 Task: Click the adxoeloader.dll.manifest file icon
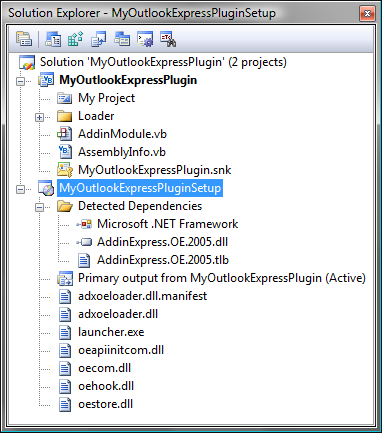click(x=65, y=296)
